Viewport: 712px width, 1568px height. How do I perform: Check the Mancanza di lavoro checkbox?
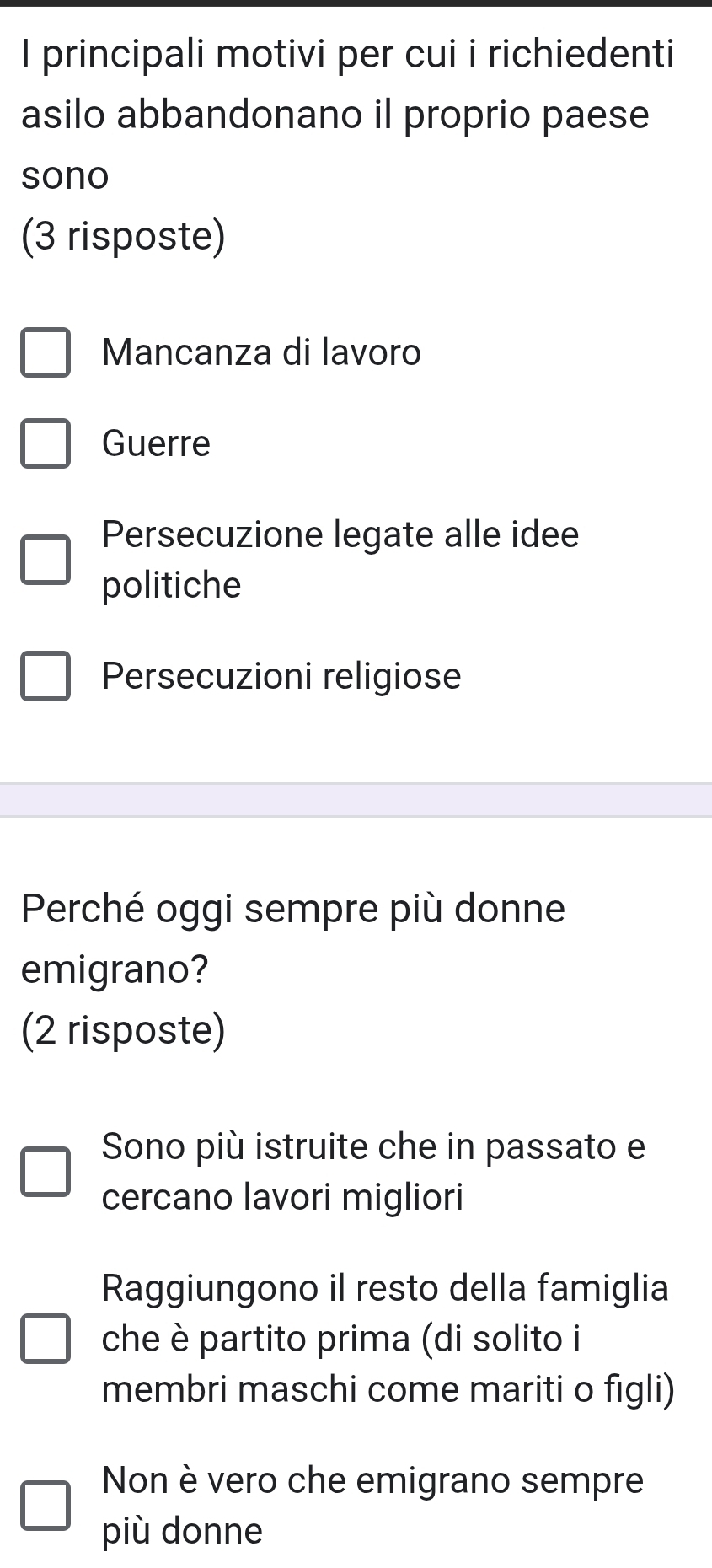point(46,353)
